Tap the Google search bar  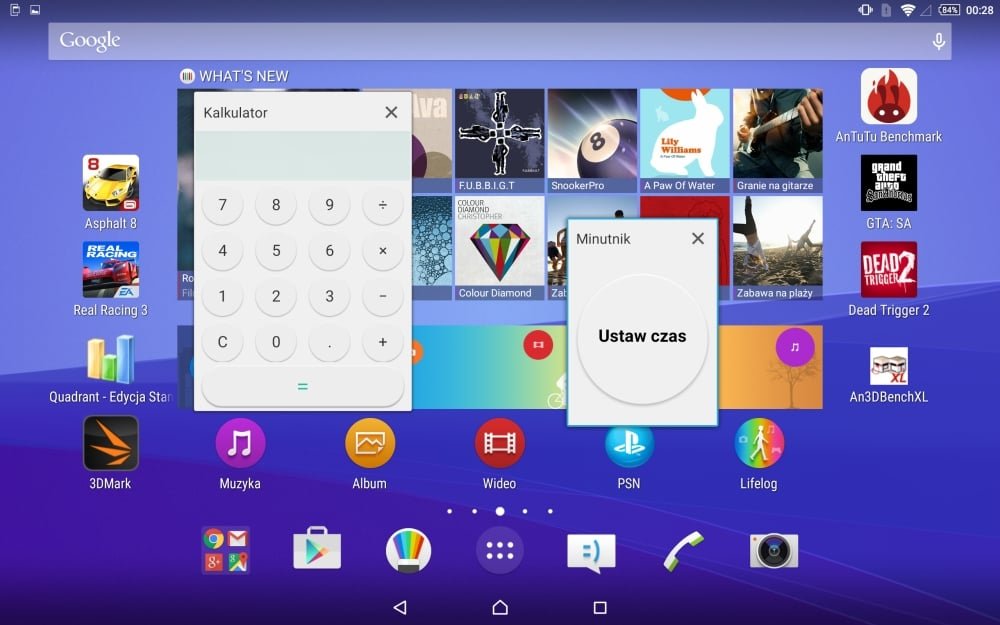click(x=500, y=41)
